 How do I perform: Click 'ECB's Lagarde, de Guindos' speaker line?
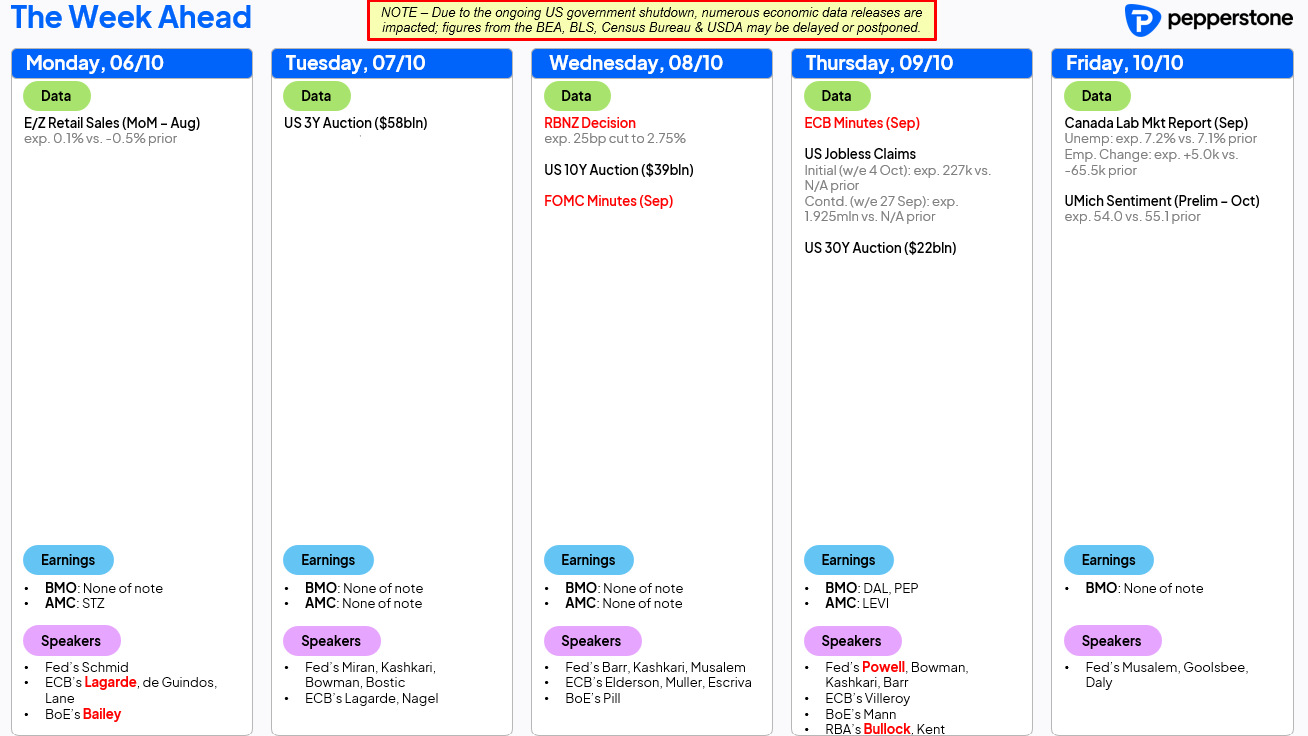131,683
